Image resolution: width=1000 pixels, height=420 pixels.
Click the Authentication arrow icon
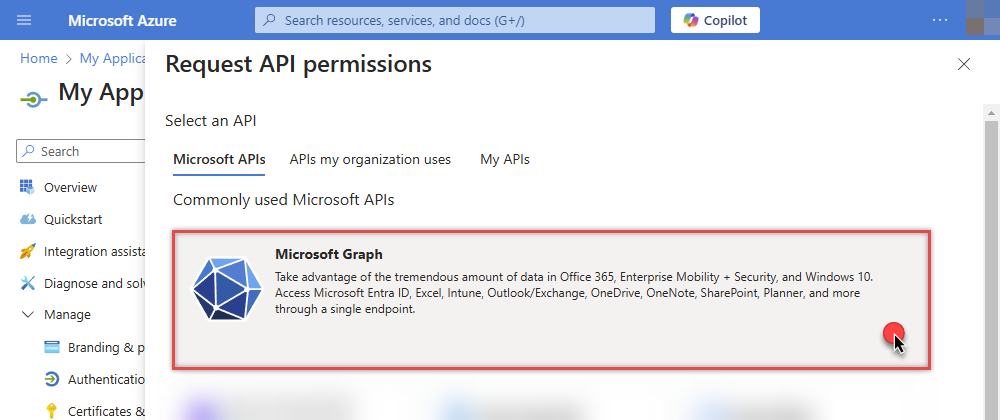52,379
